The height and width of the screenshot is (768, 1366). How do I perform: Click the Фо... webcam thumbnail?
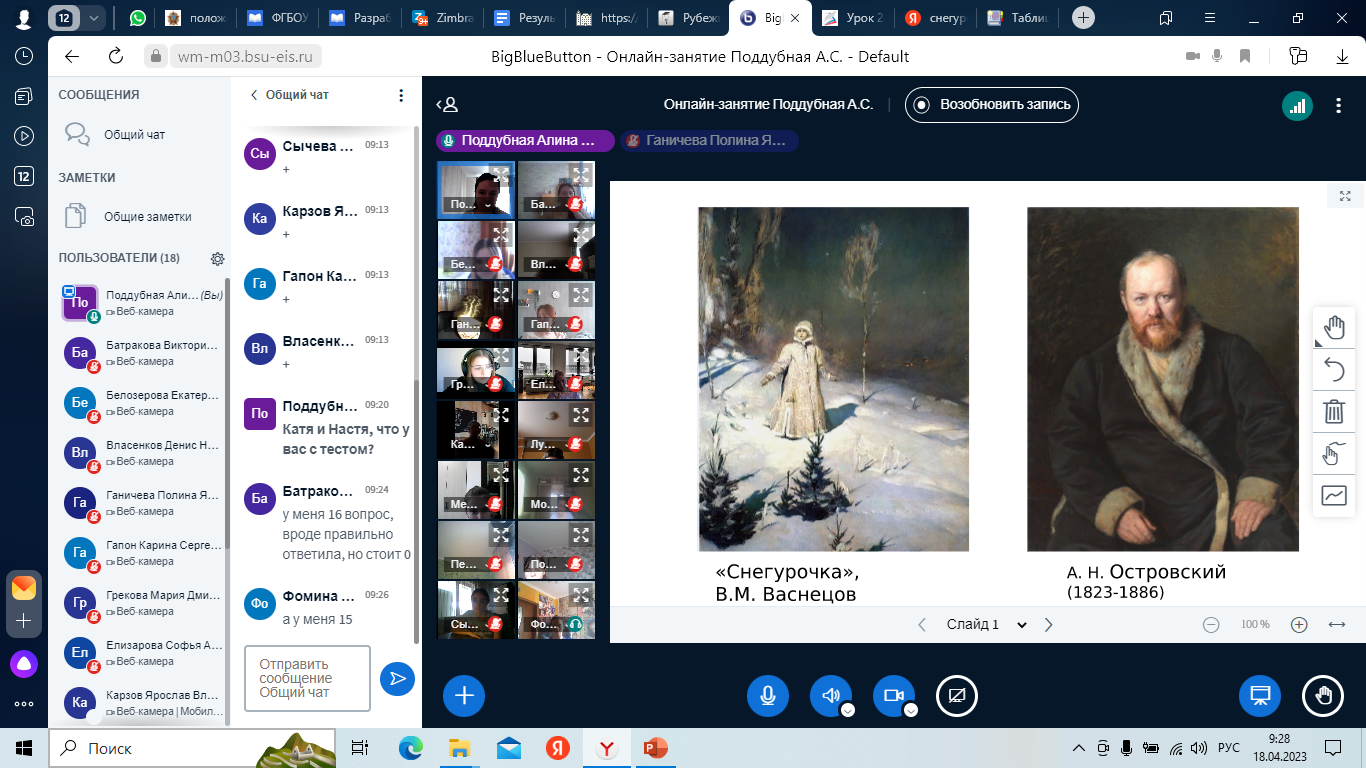tap(556, 610)
